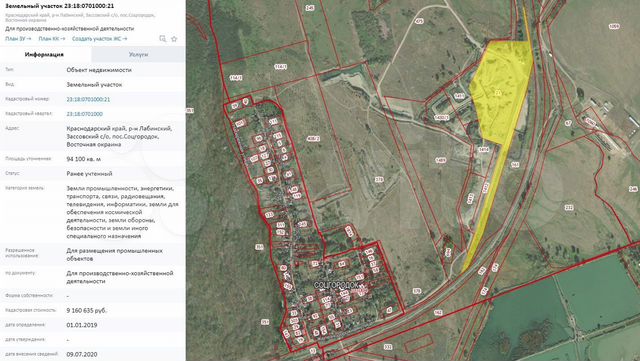This screenshot has height=361, width=640.
Task: Switch to the 'Услуги' tab
Action: (138, 54)
